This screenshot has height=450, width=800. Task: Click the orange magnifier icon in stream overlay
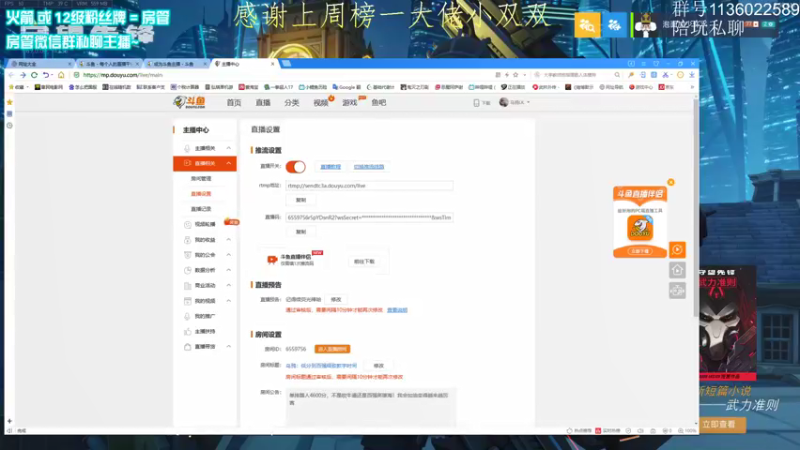587,24
